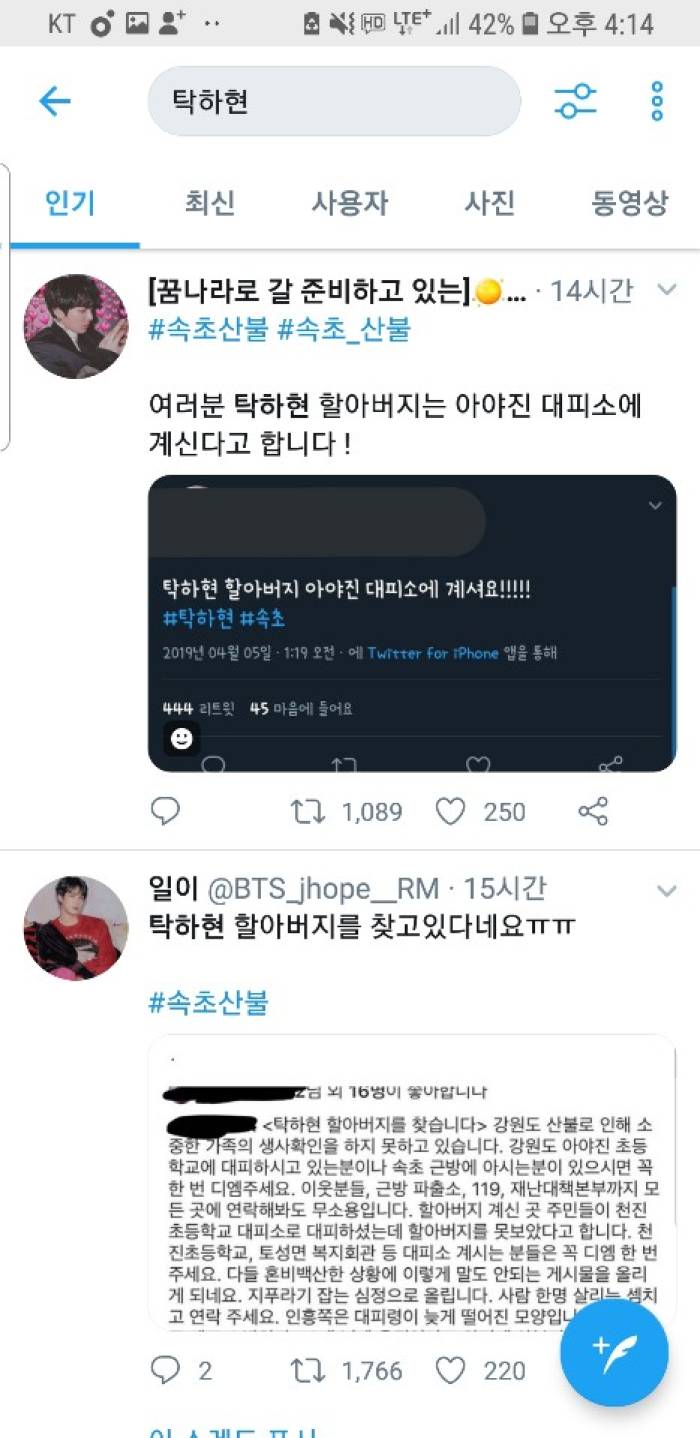Reply to the first tweet
The height and width of the screenshot is (1438, 700).
(165, 811)
